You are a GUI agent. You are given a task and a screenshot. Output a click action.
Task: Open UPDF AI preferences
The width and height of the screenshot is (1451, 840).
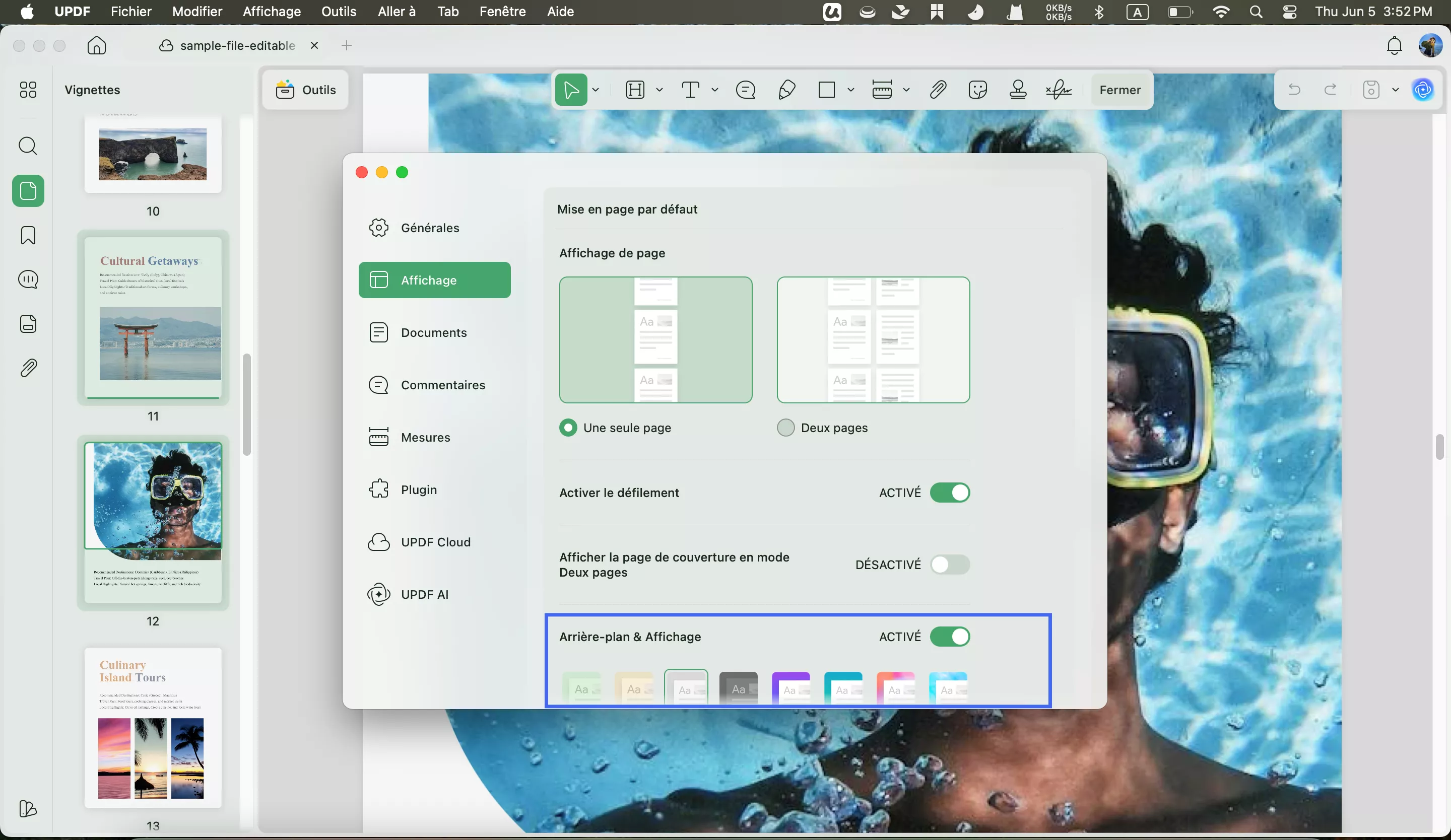[434, 594]
